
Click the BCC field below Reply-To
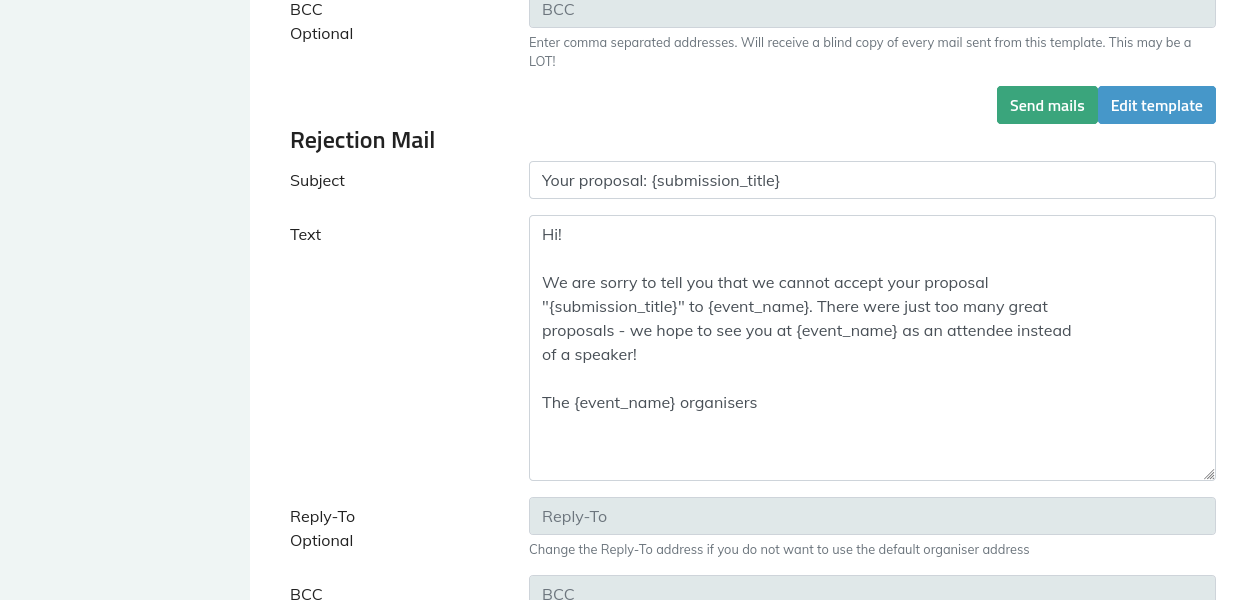pos(871,590)
